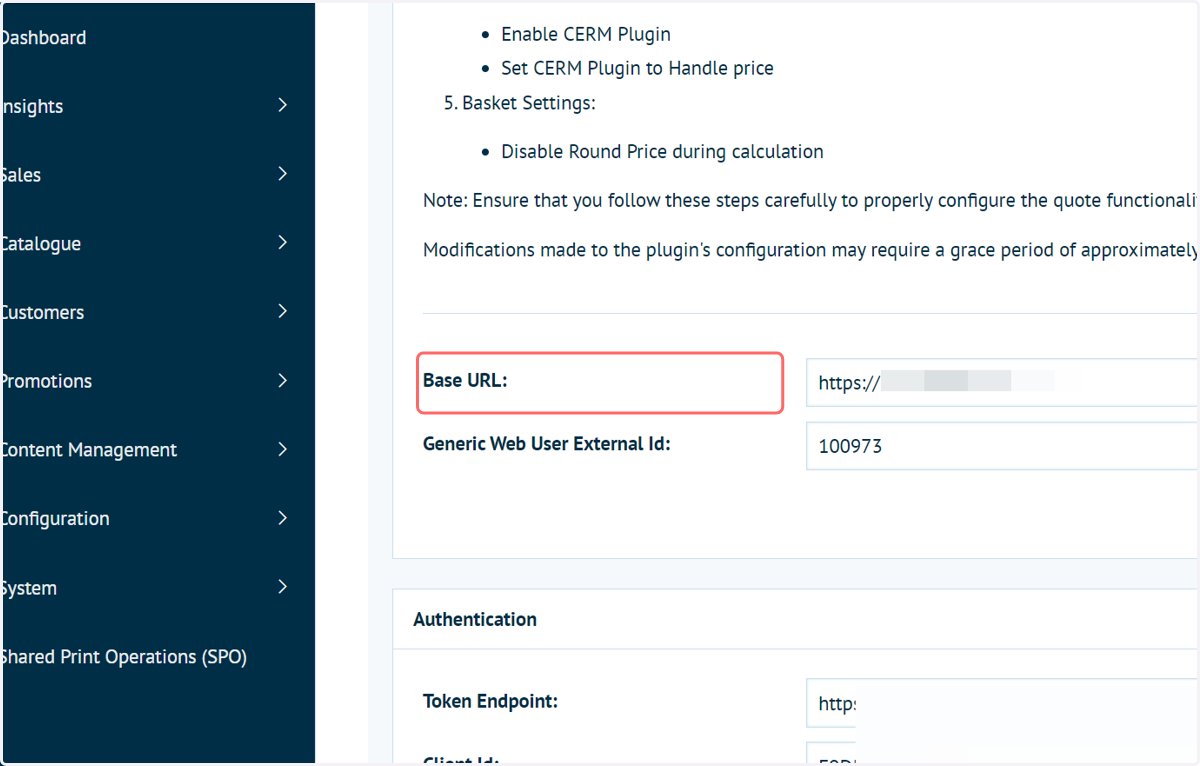Screen dimensions: 1200x766
Task: Click the Generic Web User External Id field
Action: pos(1002,446)
